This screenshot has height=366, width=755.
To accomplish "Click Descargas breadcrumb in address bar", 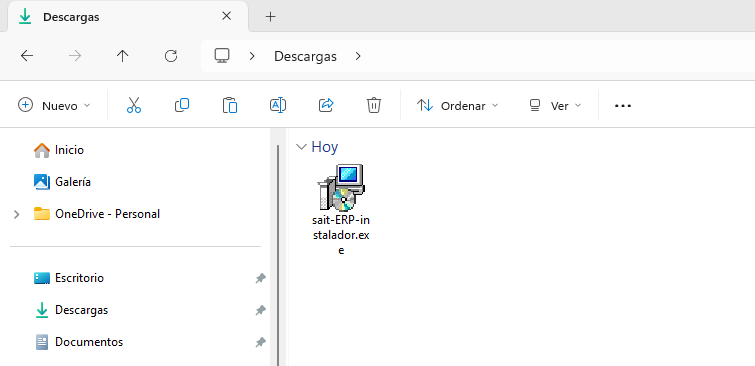I will coord(305,56).
